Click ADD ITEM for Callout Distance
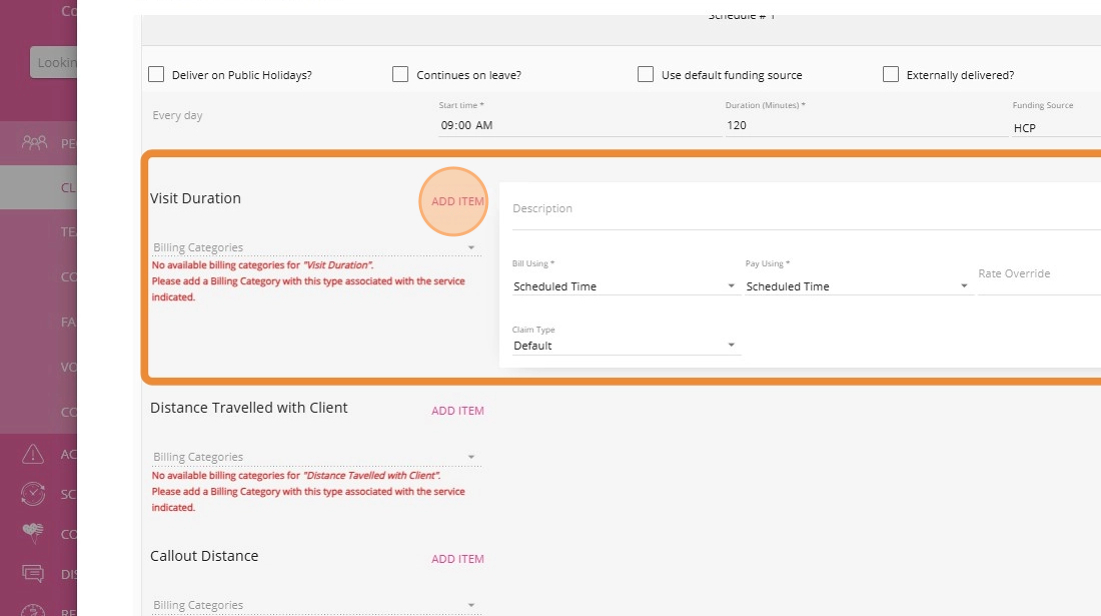This screenshot has height=616, width=1101. point(457,559)
